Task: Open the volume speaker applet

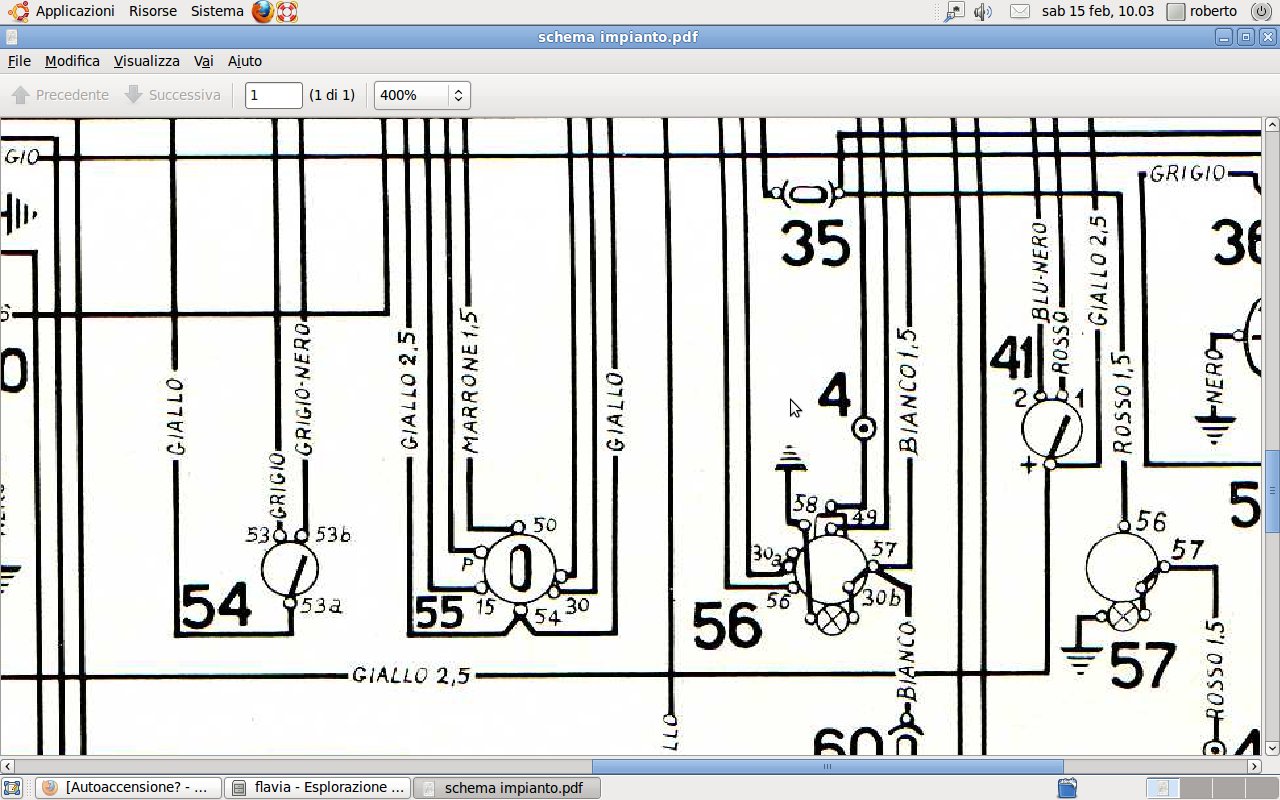Action: click(x=983, y=12)
